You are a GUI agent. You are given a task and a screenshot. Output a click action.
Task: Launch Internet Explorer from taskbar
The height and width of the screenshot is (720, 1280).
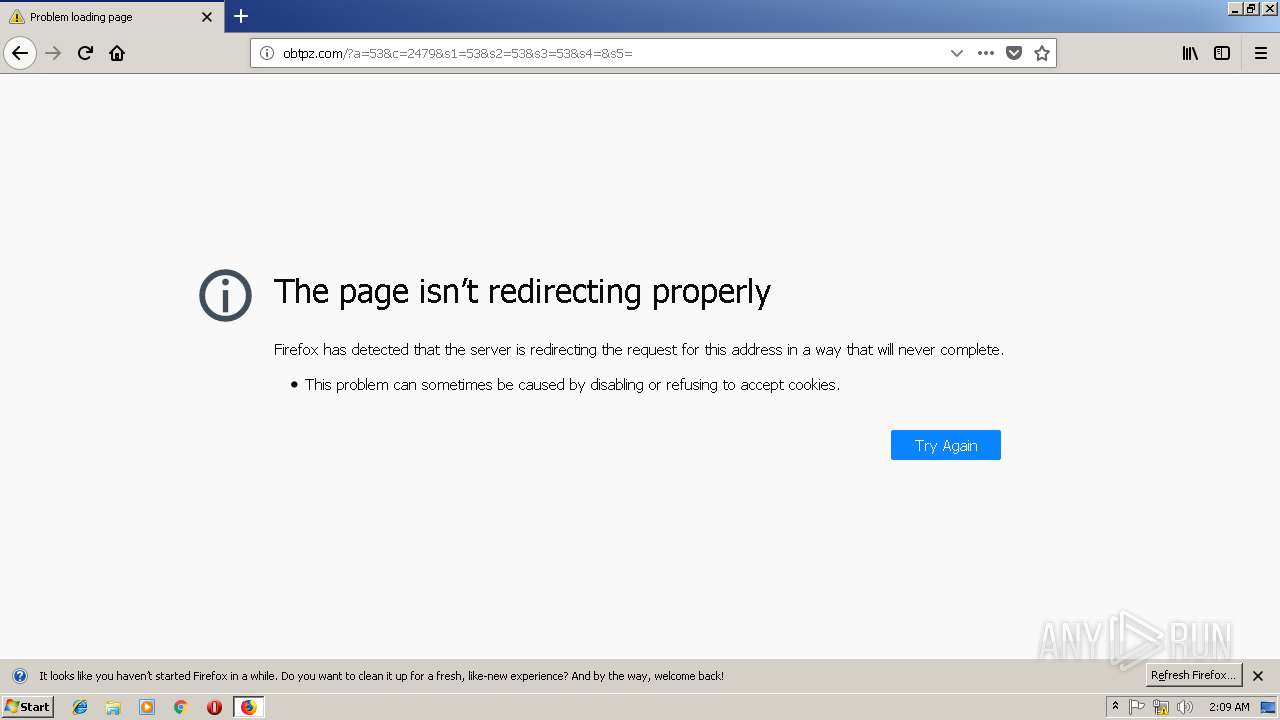(80, 707)
